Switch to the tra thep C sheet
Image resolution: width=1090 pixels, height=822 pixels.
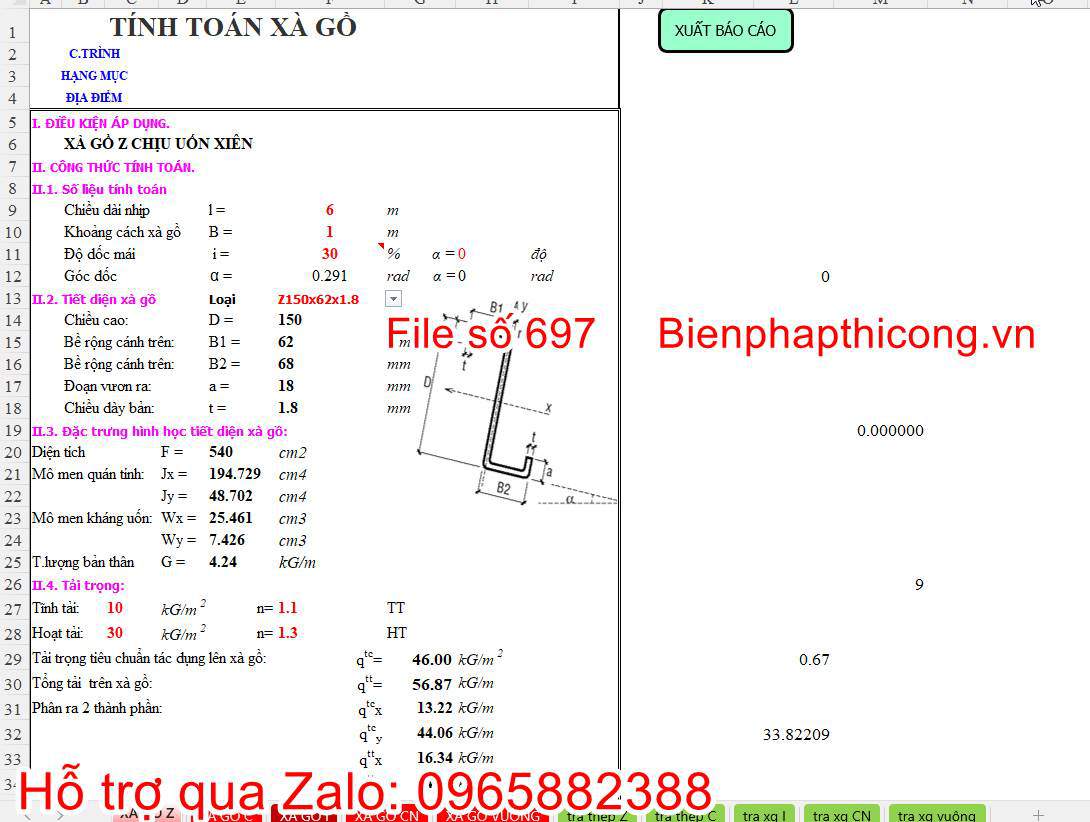685,814
